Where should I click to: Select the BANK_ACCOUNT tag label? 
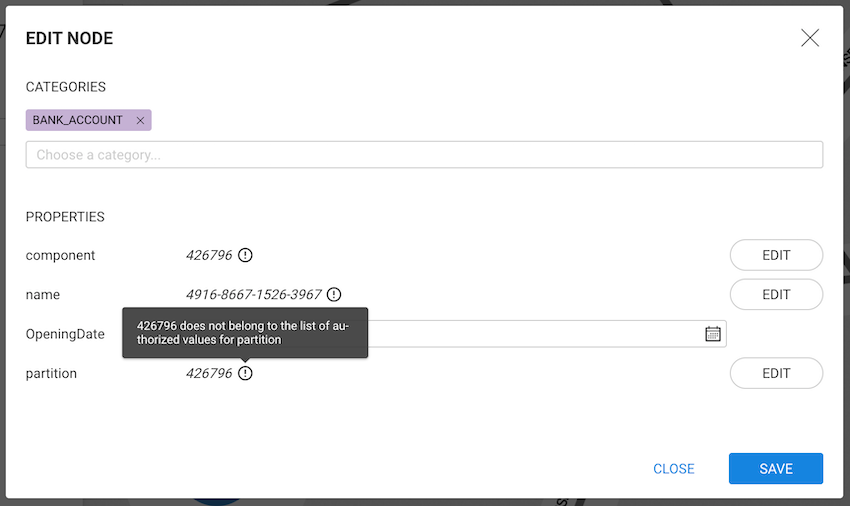78,121
